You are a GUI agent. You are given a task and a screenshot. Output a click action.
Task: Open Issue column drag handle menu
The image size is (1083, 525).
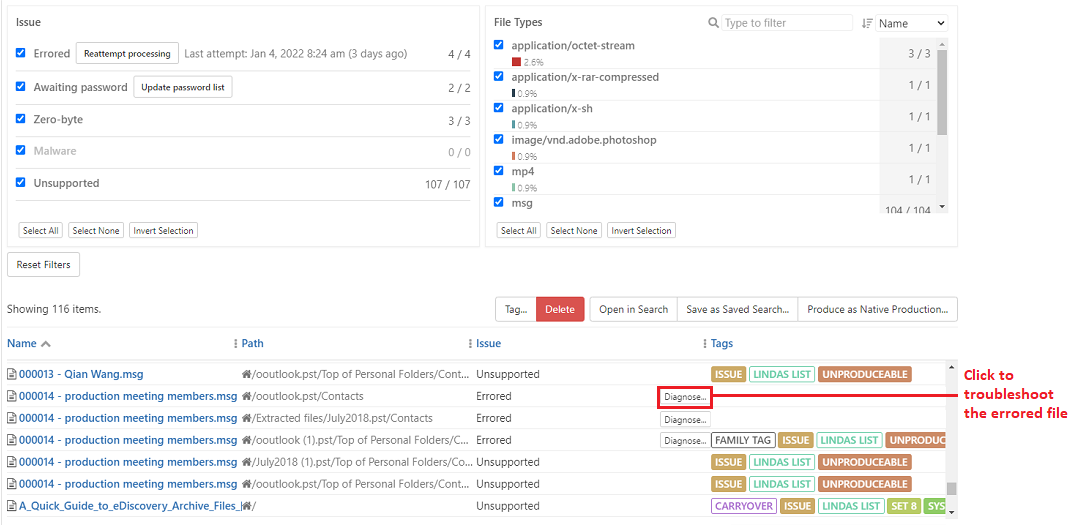click(470, 343)
